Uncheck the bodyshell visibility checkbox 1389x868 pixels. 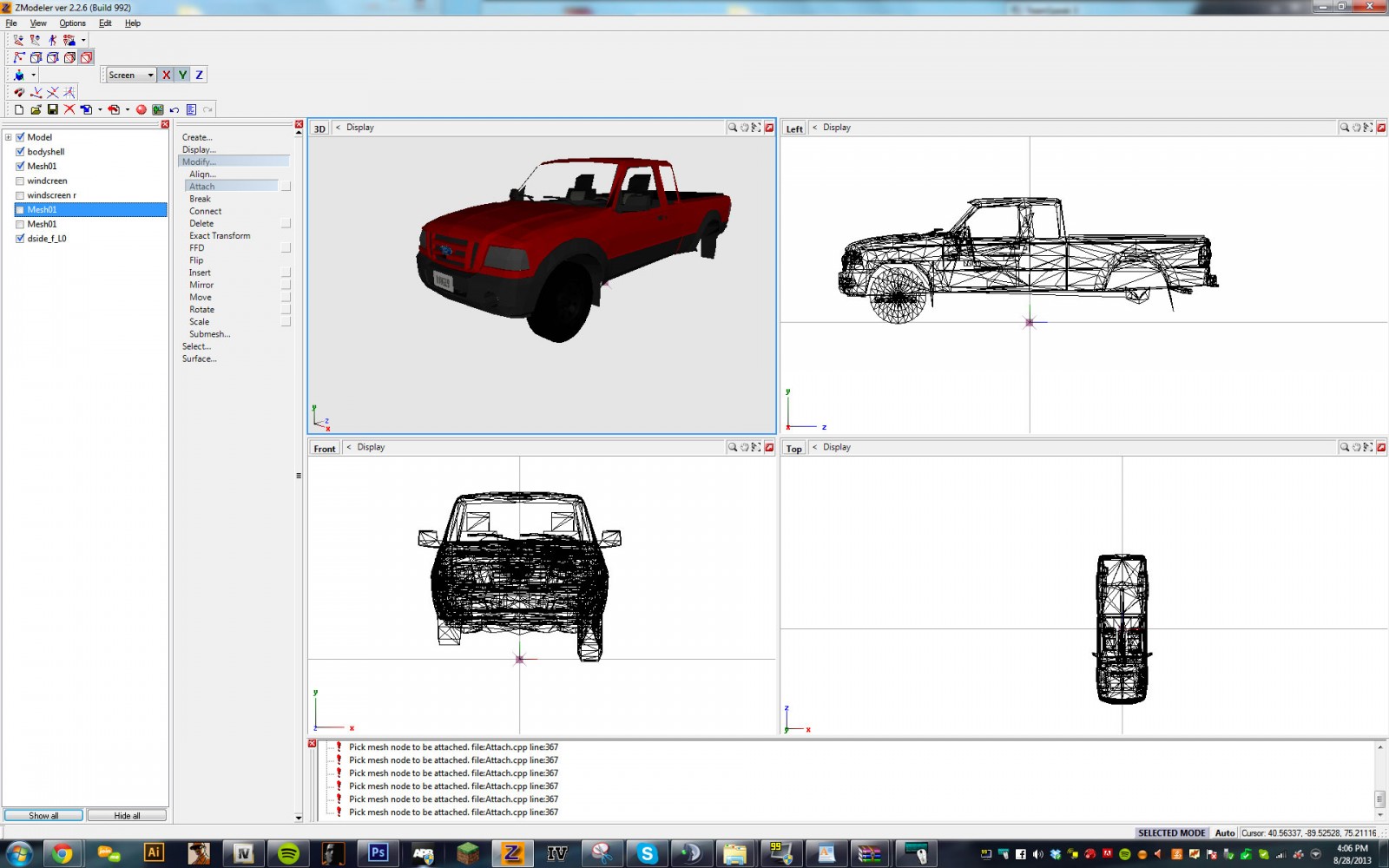[x=20, y=152]
